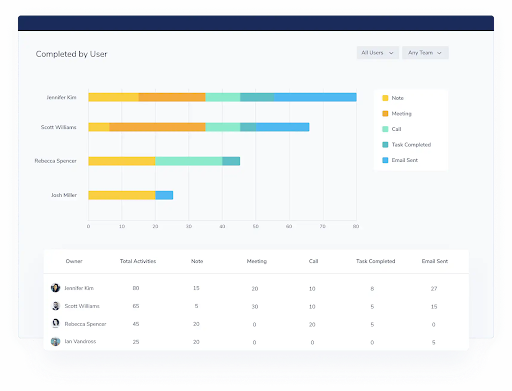Click Jennifer Kim's Task Completed value 8
The image size is (512, 391).
pos(372,289)
